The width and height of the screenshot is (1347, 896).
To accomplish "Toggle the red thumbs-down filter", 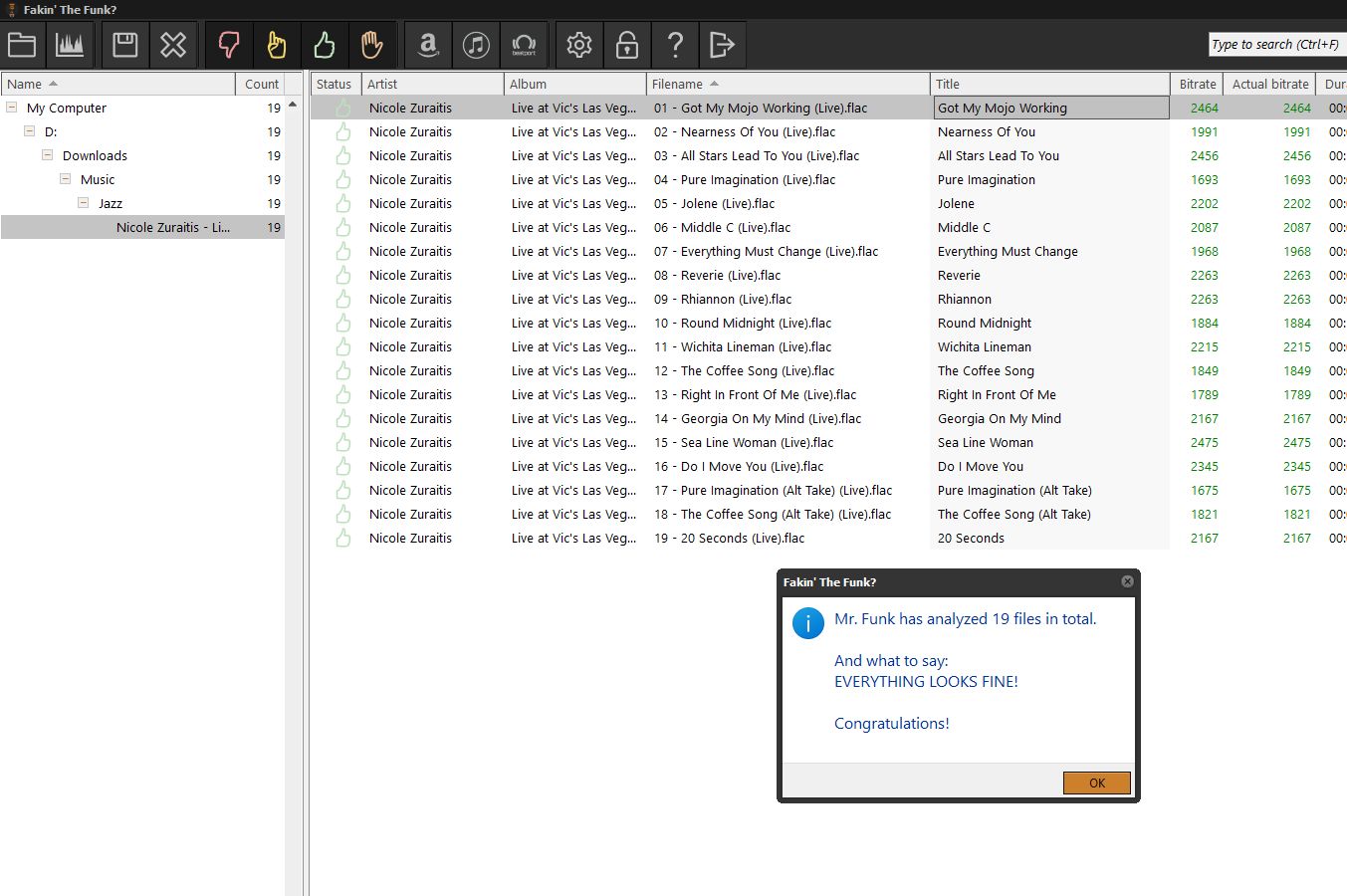I will (x=229, y=45).
